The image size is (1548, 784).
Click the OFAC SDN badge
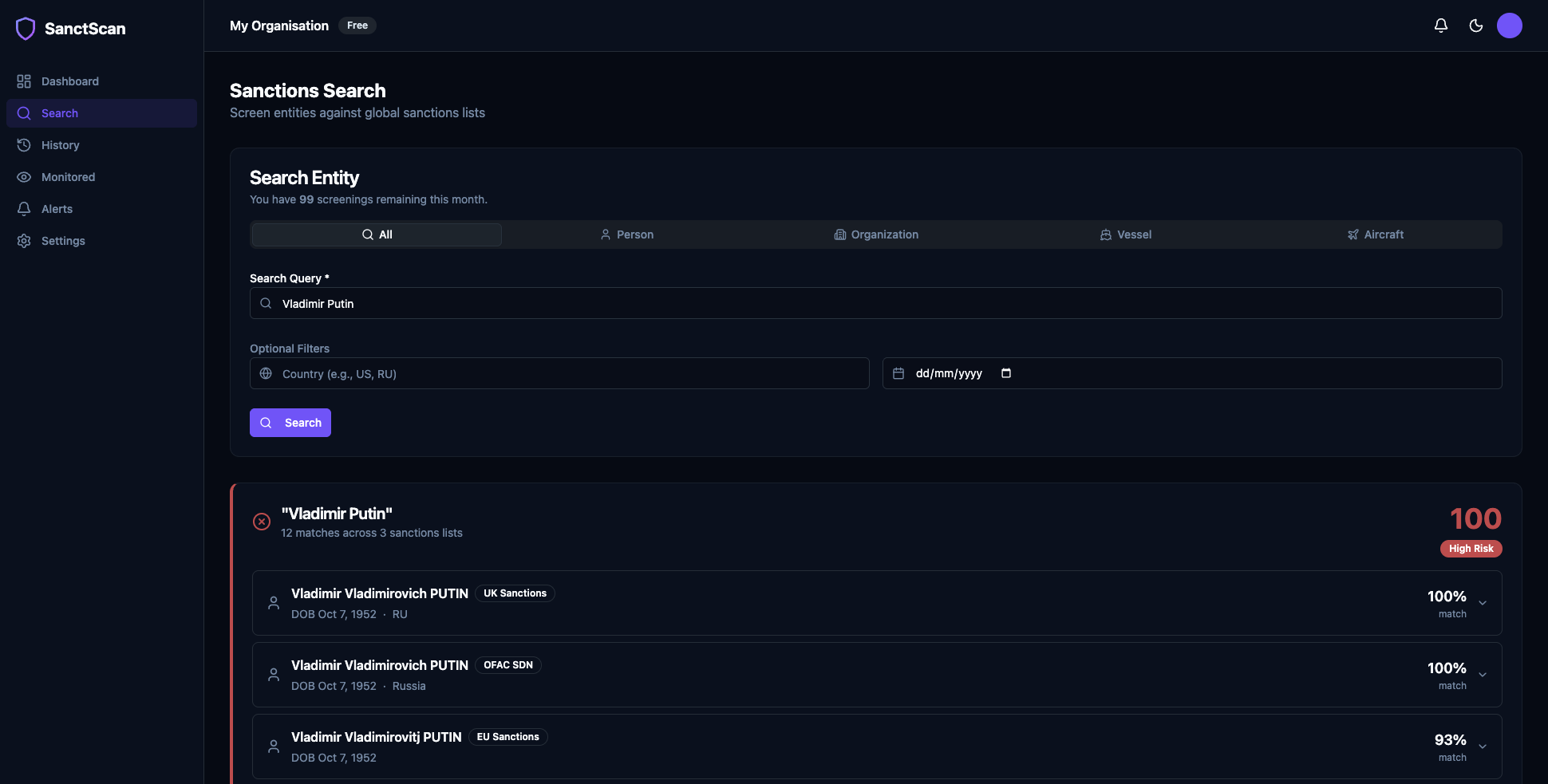coord(508,665)
